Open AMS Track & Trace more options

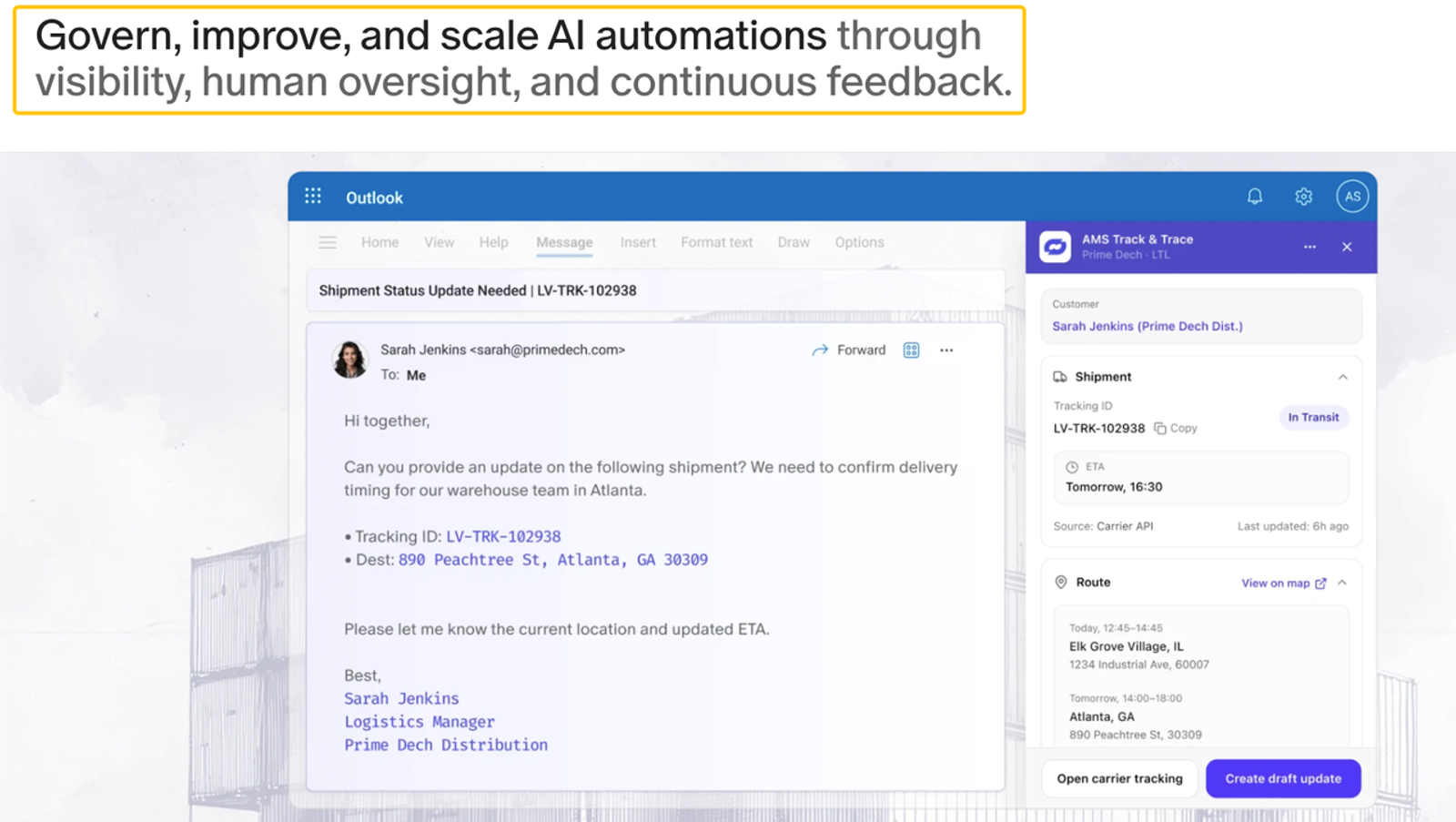[1309, 247]
